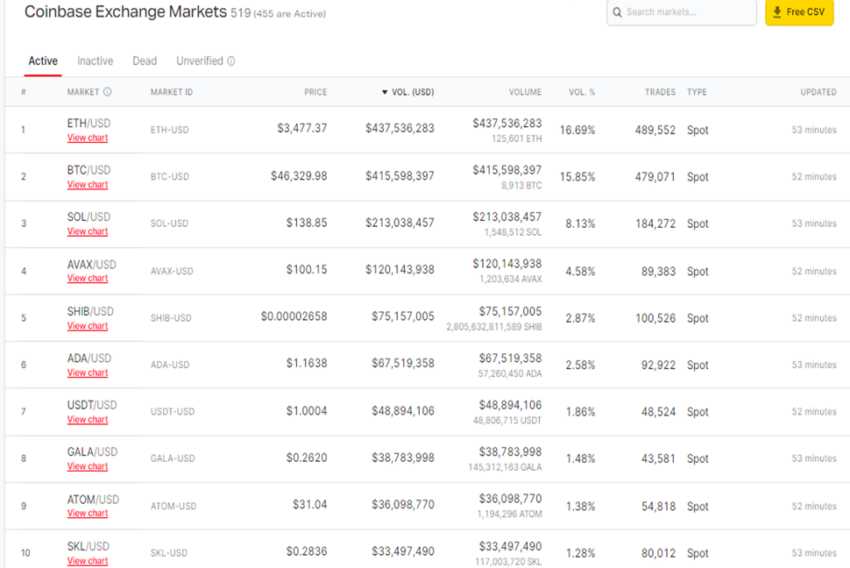Open View chart for SHIB/USD
Screen dimensions: 850x568
(87, 326)
